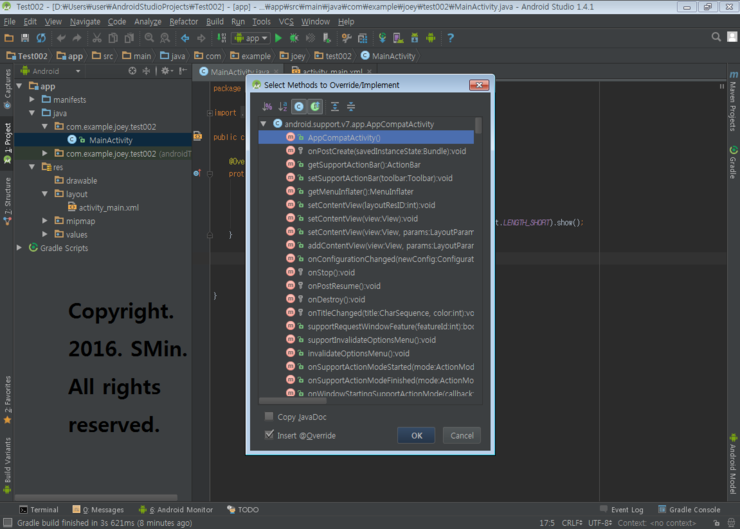
Task: Click the SDK Manager icon
Action: (414, 38)
